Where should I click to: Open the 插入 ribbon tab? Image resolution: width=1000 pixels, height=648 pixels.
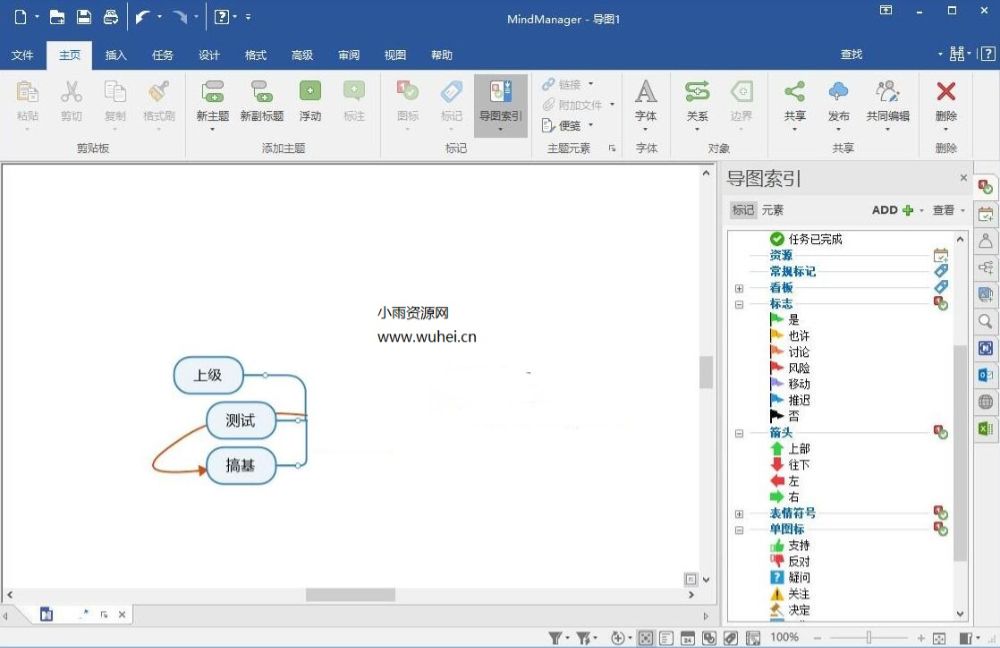pyautogui.click(x=116, y=55)
